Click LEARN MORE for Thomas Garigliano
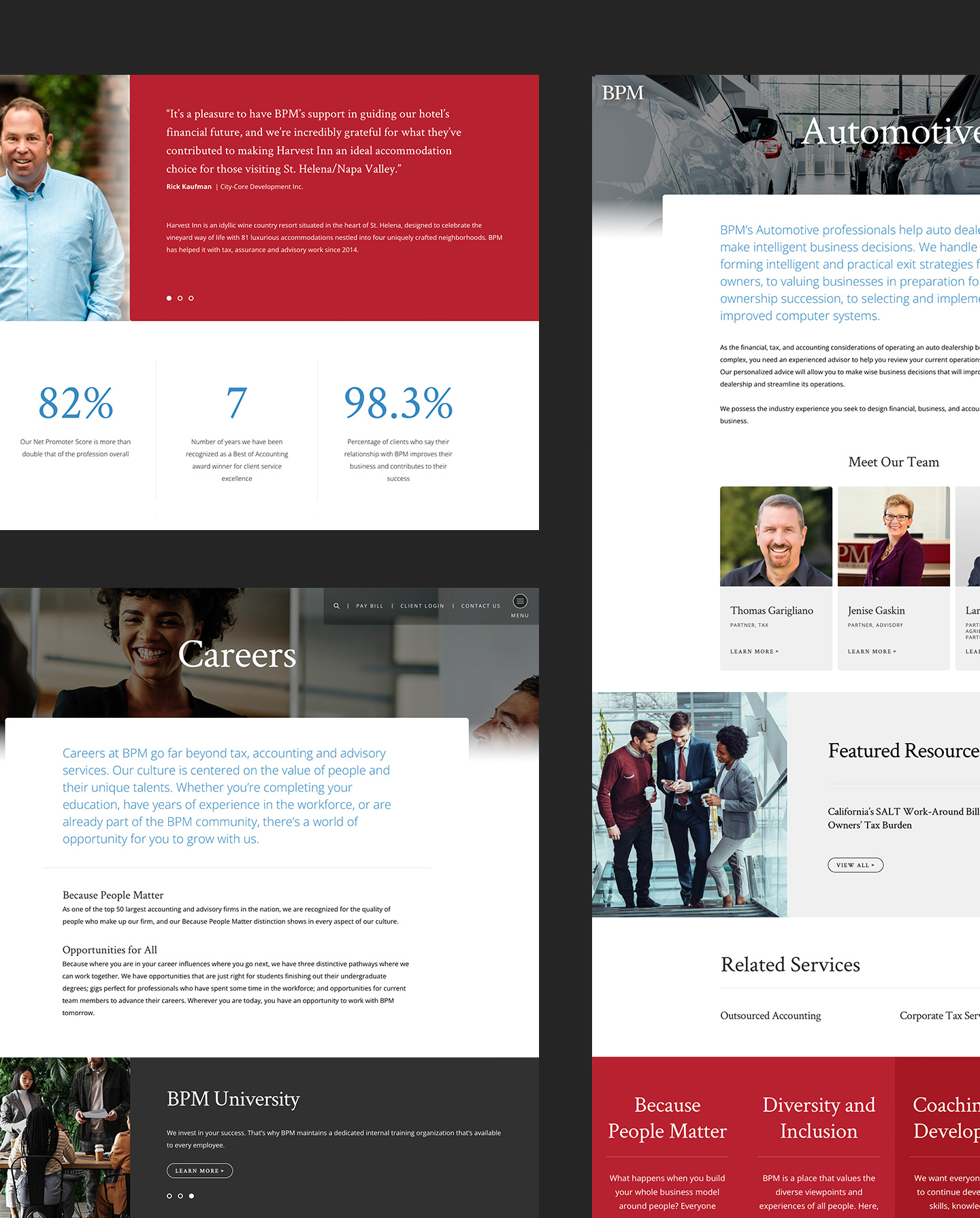 pos(754,651)
